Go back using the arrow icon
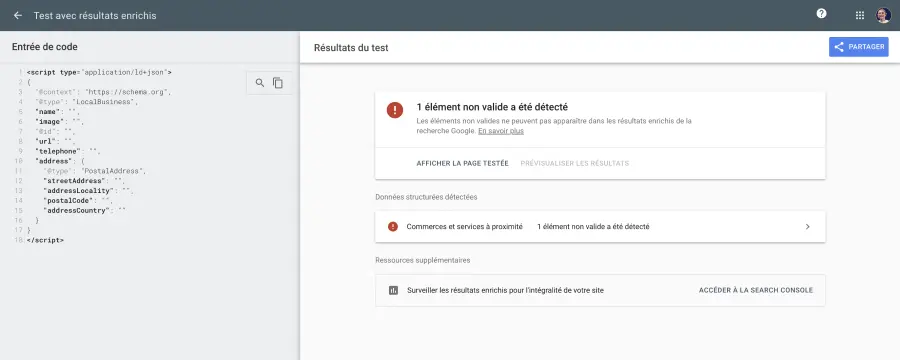The height and width of the screenshot is (360, 900). pyautogui.click(x=18, y=16)
